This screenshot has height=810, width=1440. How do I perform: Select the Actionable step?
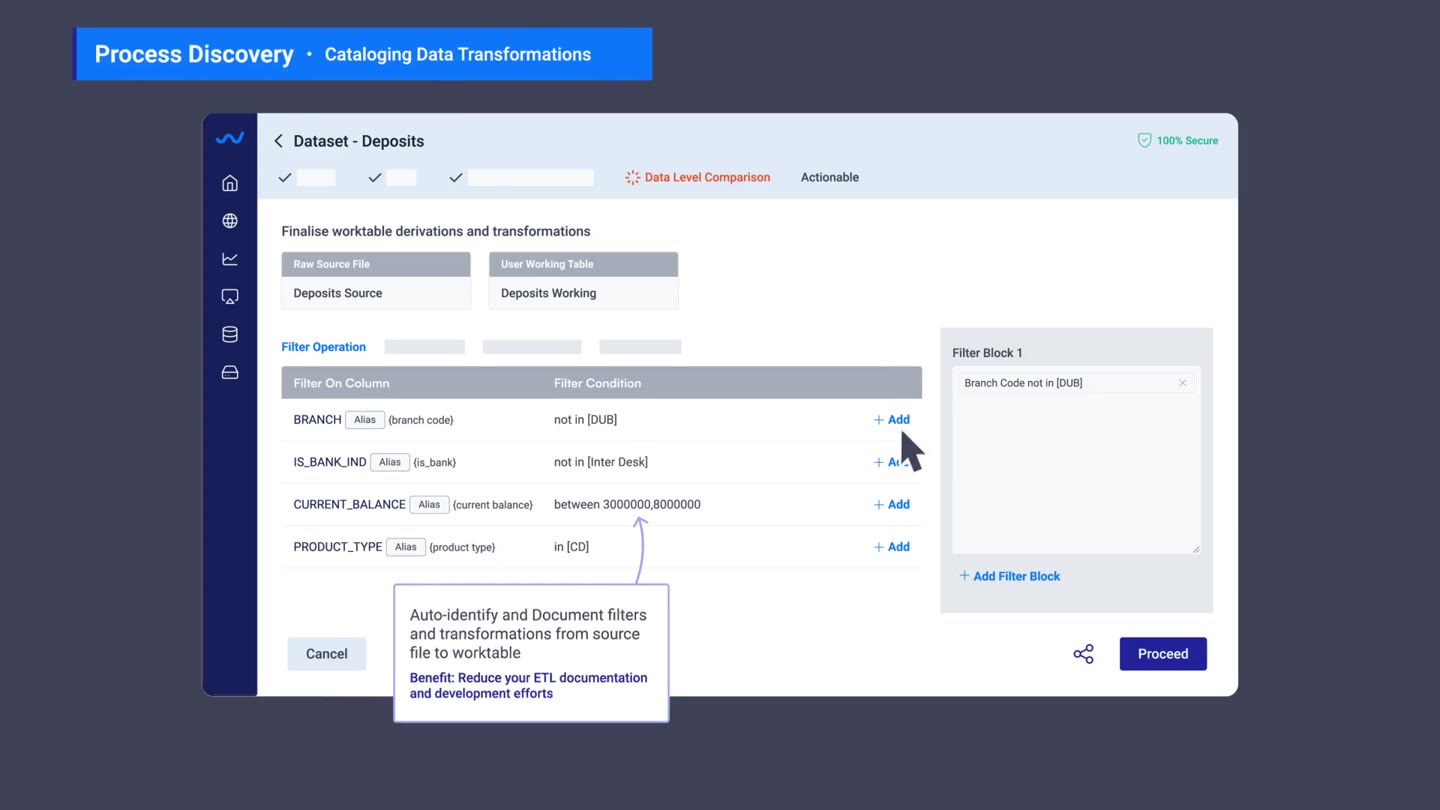tap(829, 177)
